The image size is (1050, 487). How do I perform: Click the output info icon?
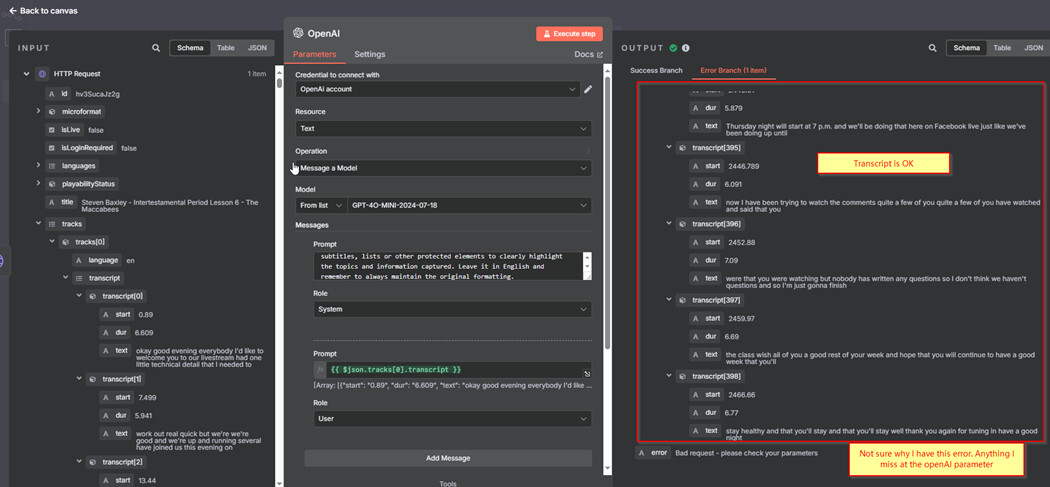pyautogui.click(x=686, y=48)
